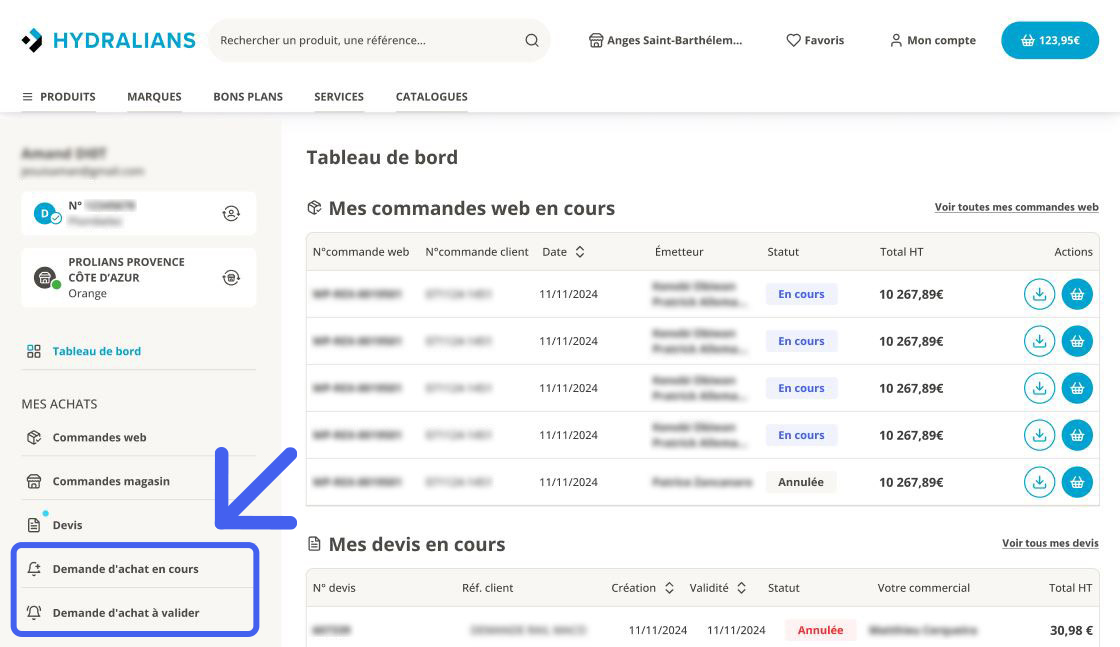Open the CATALOGUES menu
This screenshot has width=1120, height=647.
tap(431, 96)
